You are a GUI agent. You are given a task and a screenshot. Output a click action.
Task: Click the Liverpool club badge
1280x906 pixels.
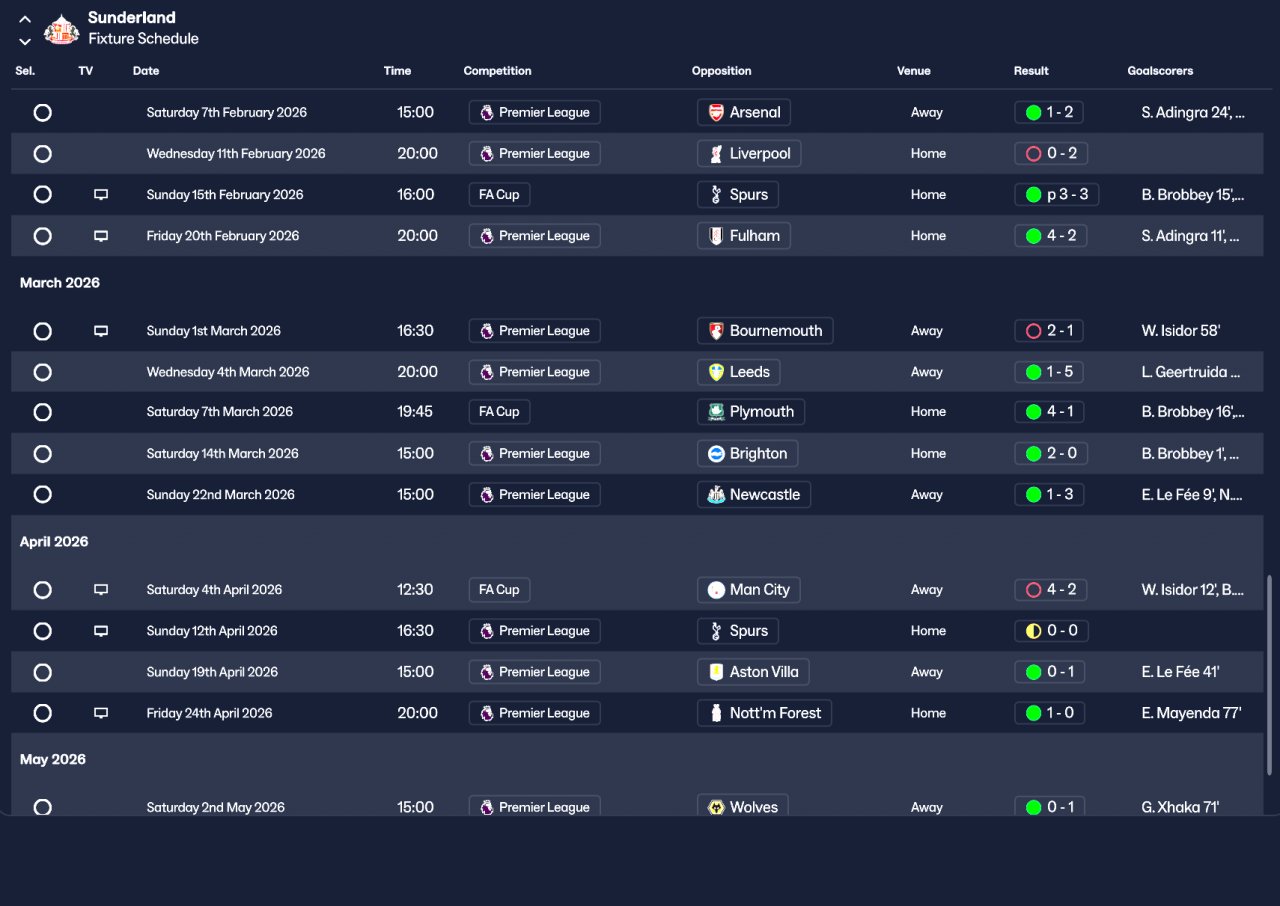click(716, 154)
